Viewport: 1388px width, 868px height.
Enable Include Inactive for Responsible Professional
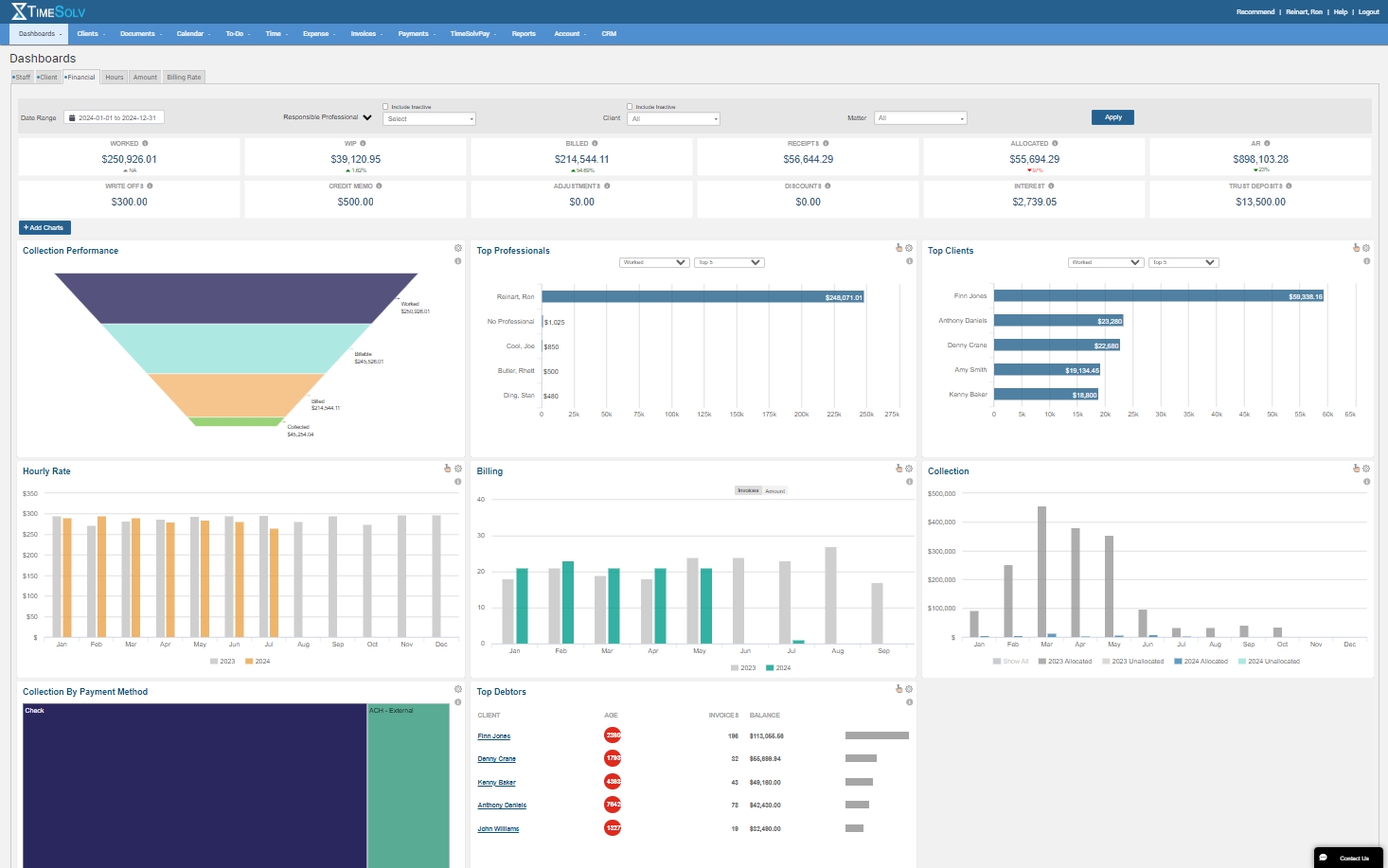pos(385,107)
